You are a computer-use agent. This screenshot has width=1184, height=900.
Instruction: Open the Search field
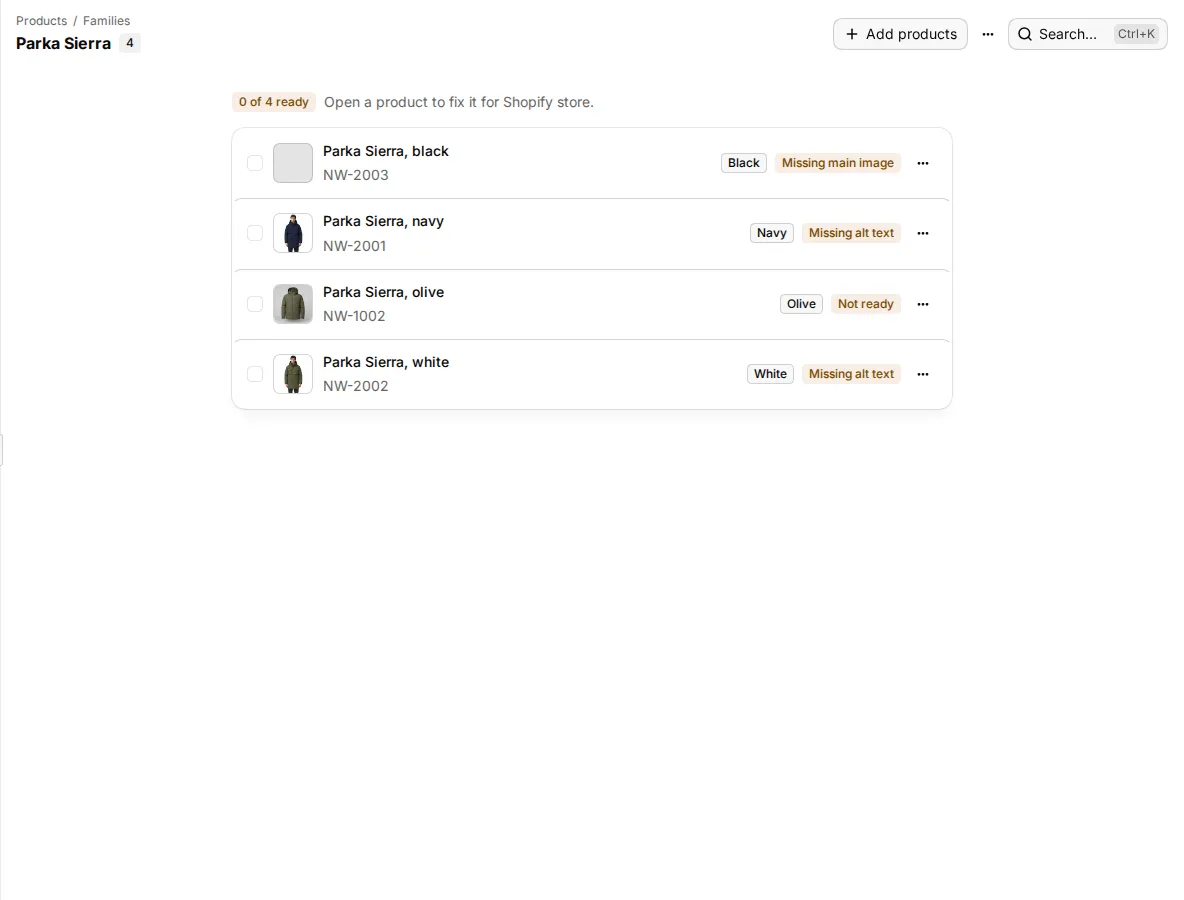[1087, 34]
